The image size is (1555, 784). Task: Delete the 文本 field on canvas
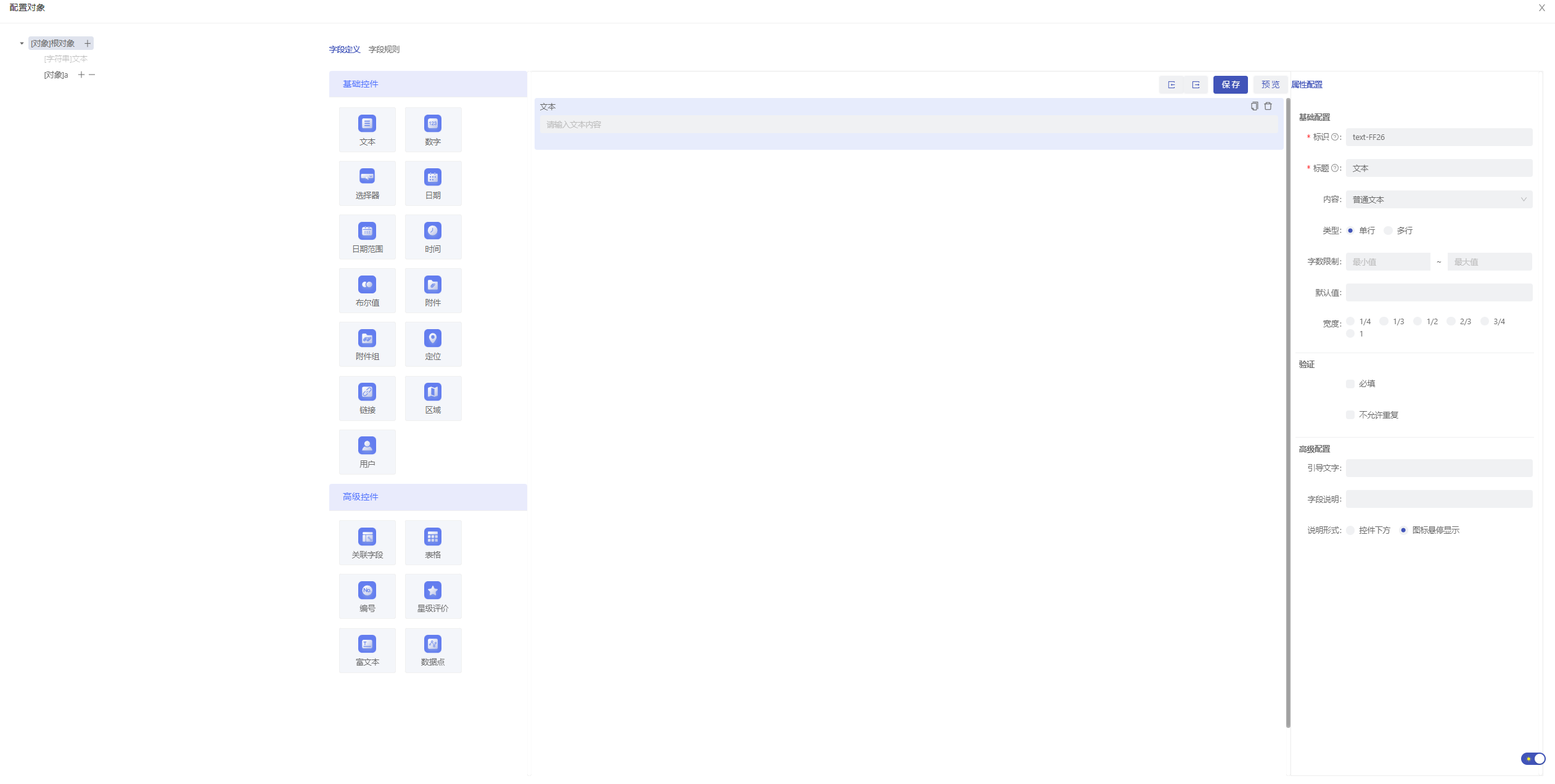(1268, 106)
